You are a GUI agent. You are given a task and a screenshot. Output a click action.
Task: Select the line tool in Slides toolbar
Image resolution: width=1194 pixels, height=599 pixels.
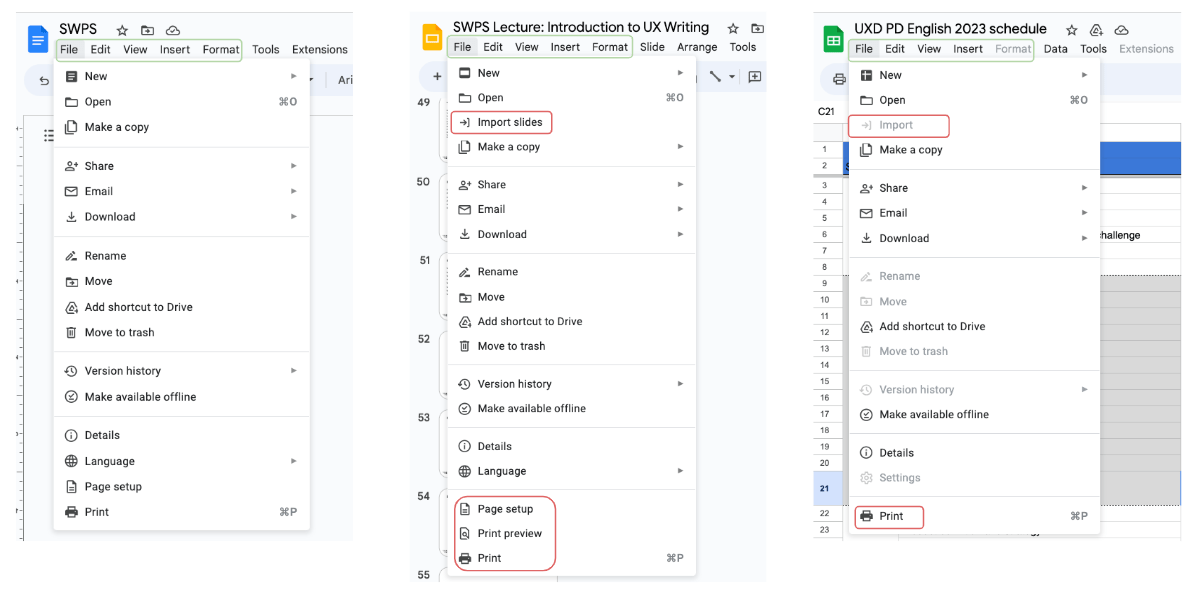[x=715, y=76]
